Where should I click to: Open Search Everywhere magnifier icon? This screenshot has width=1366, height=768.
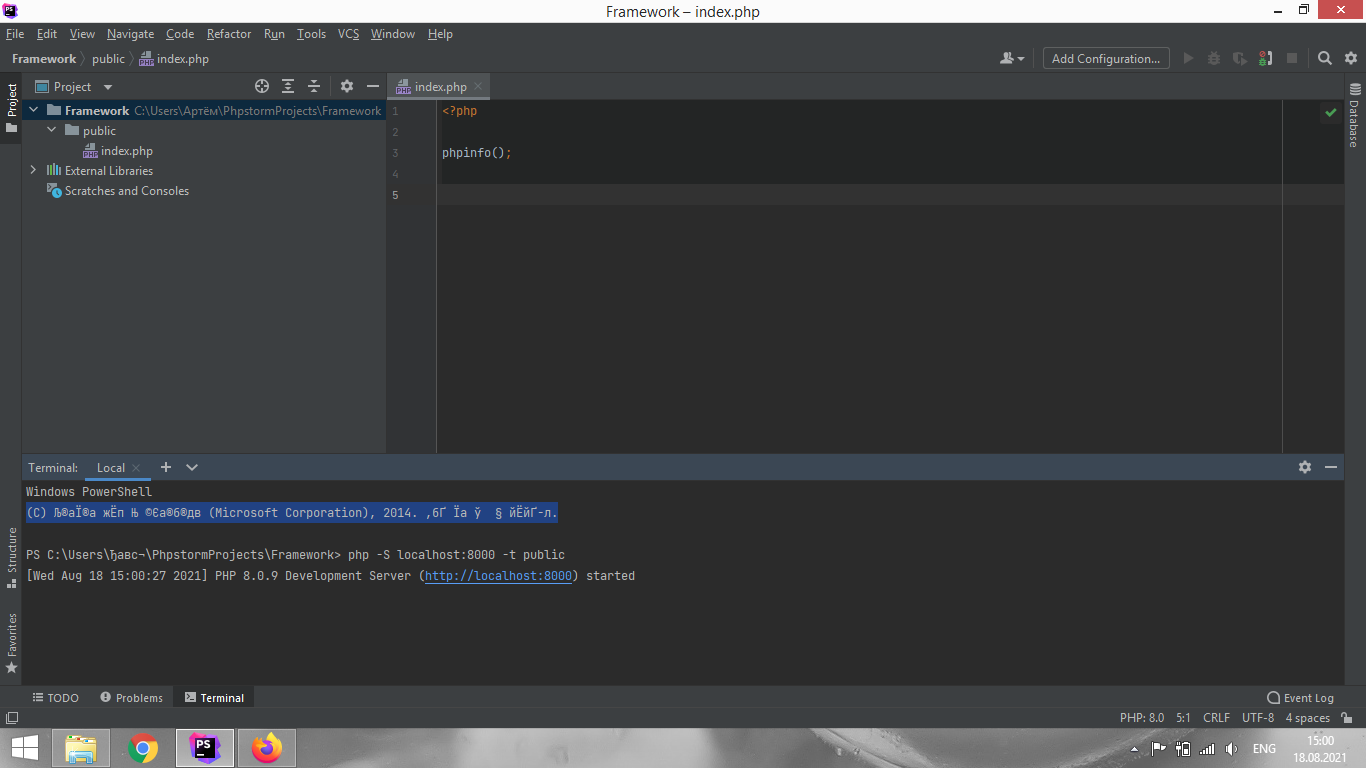point(1325,59)
